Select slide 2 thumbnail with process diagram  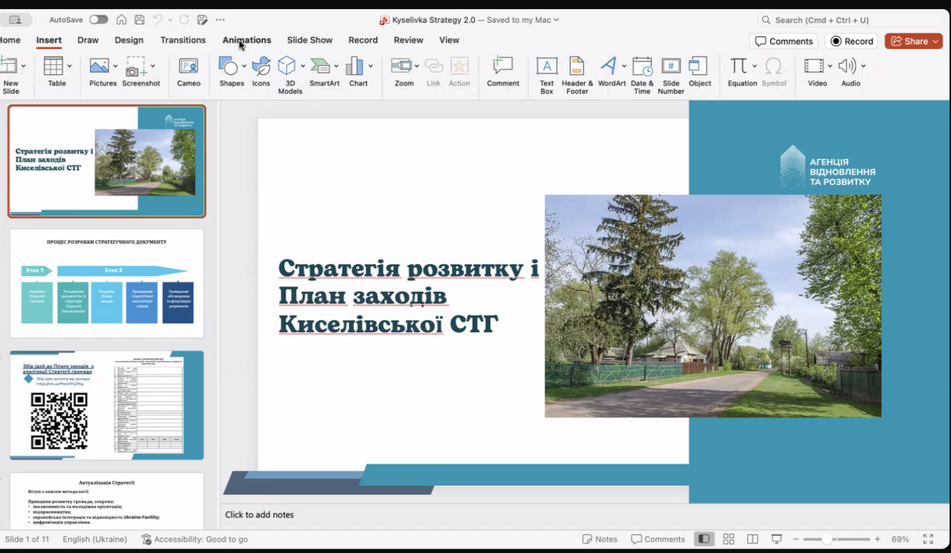coord(107,283)
